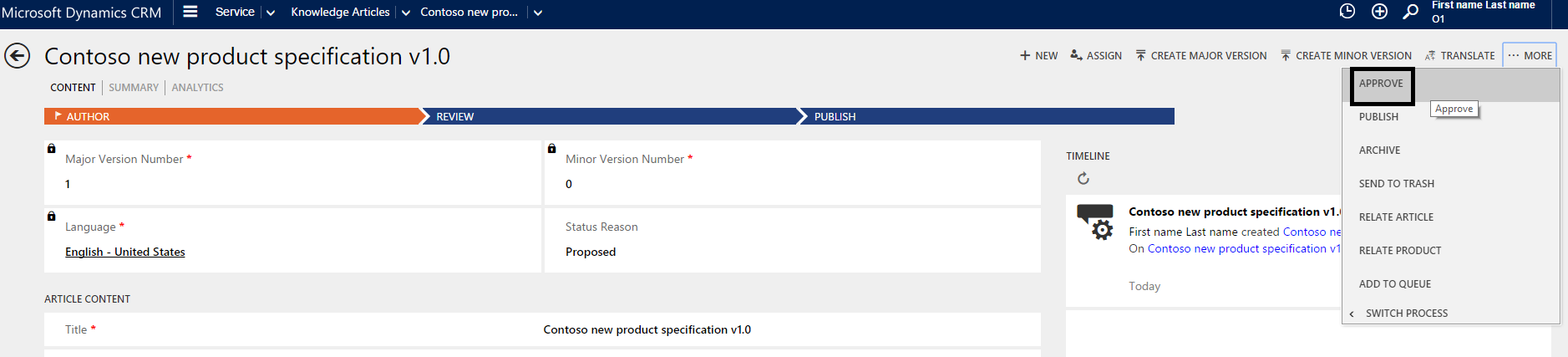This screenshot has width=1568, height=357.
Task: Open Knowledge Articles in navigation bar
Action: click(340, 12)
